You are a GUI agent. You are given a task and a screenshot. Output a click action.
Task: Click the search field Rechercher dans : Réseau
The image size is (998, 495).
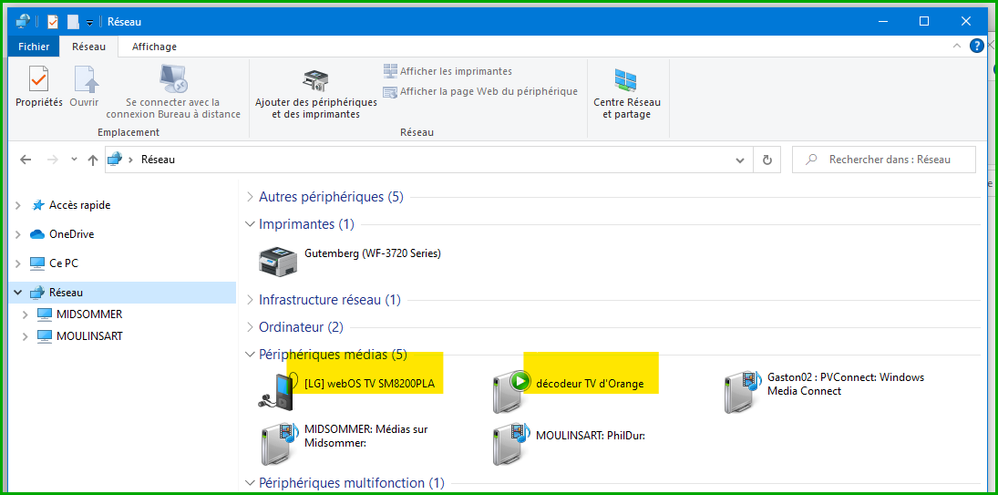(883, 160)
